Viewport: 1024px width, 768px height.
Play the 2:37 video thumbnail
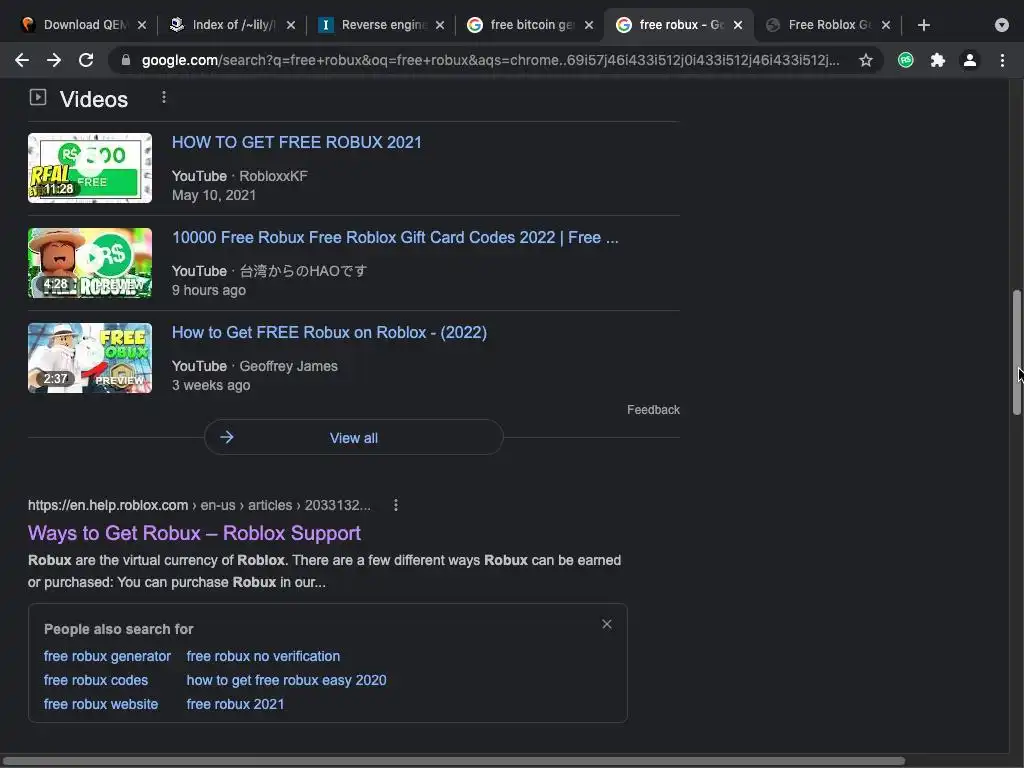click(90, 358)
